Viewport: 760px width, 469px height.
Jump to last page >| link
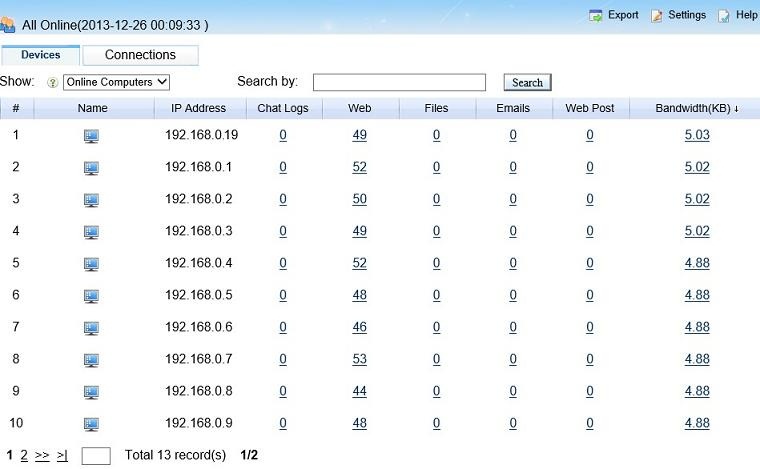(x=62, y=455)
